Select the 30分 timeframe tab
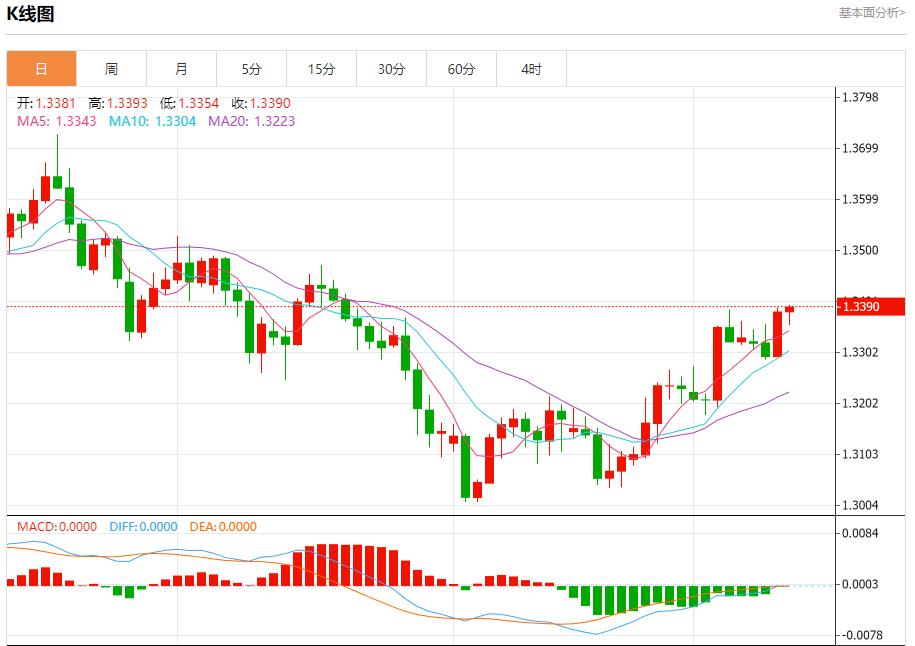The height and width of the screenshot is (646, 915). 391,69
